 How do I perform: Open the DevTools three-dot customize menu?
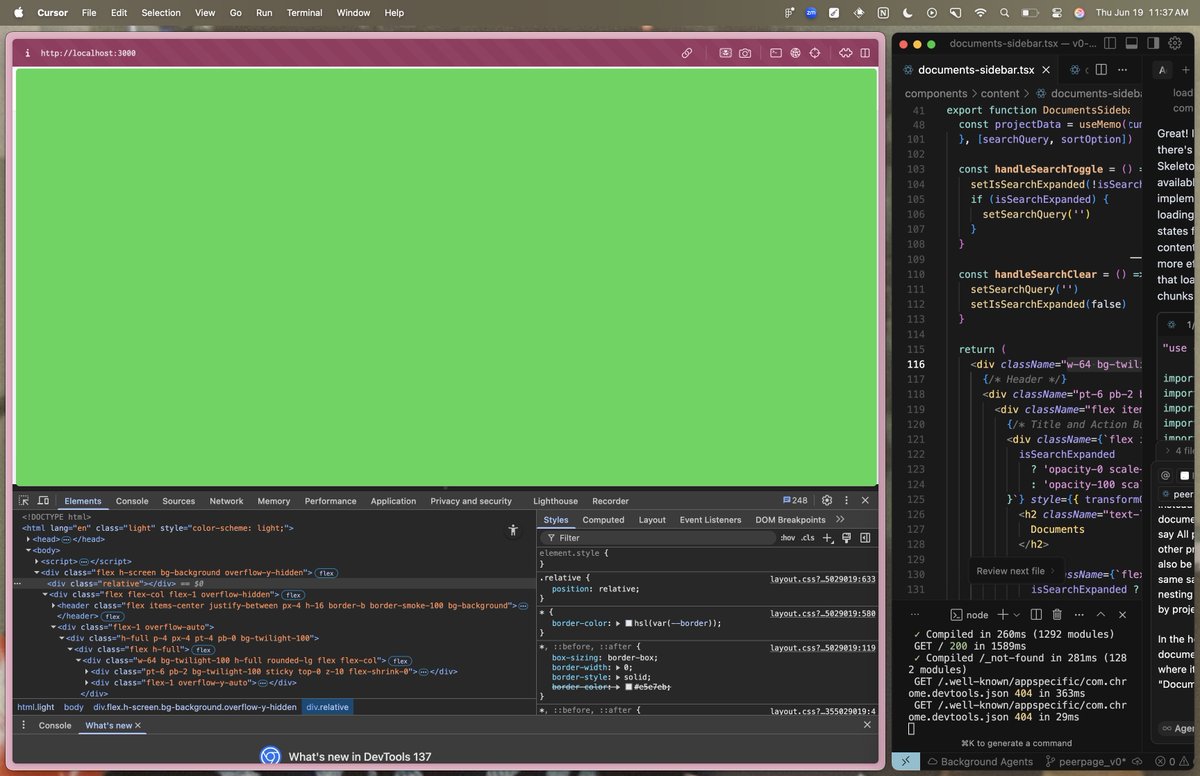pyautogui.click(x=846, y=500)
